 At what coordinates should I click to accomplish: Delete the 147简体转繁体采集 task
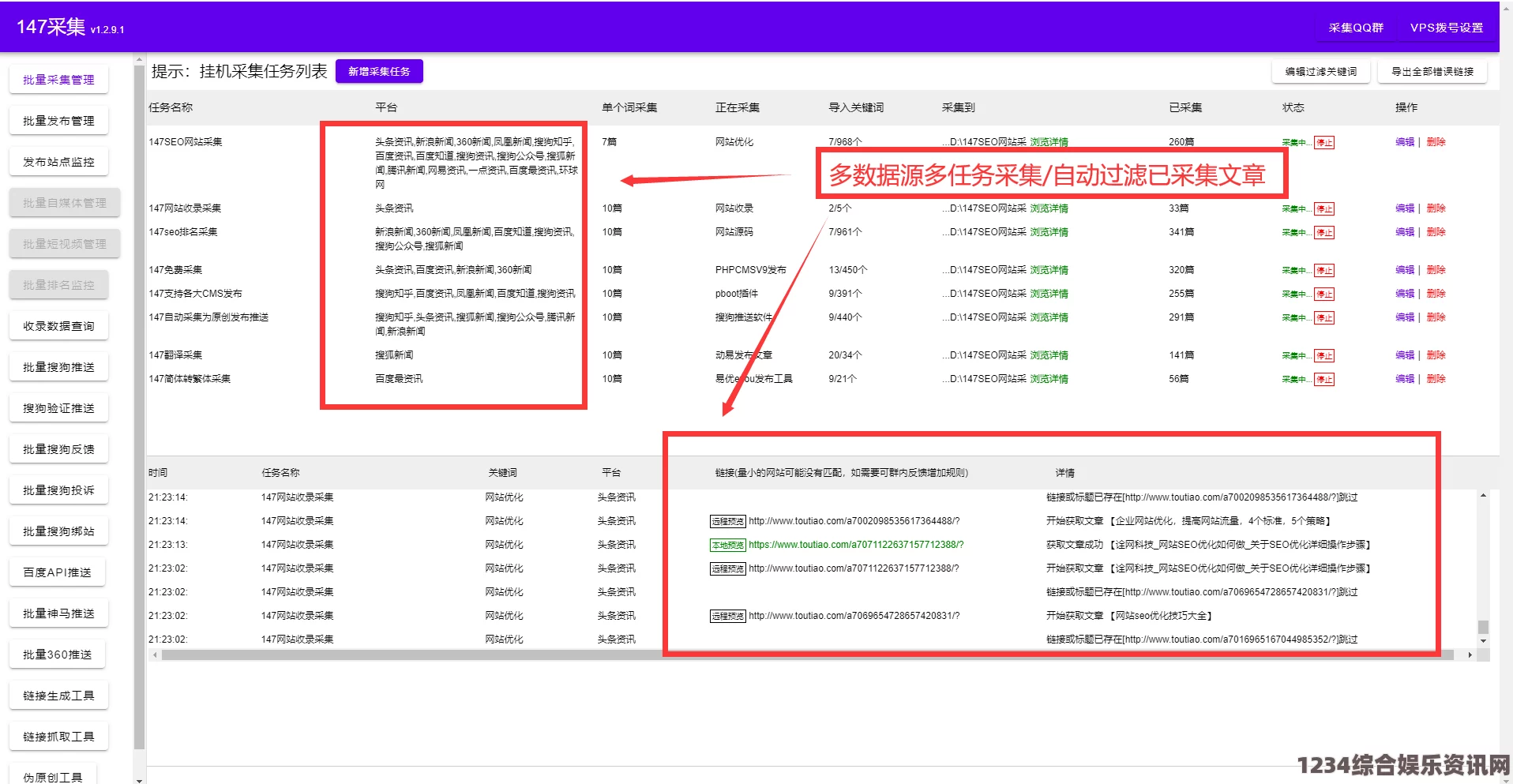1436,379
